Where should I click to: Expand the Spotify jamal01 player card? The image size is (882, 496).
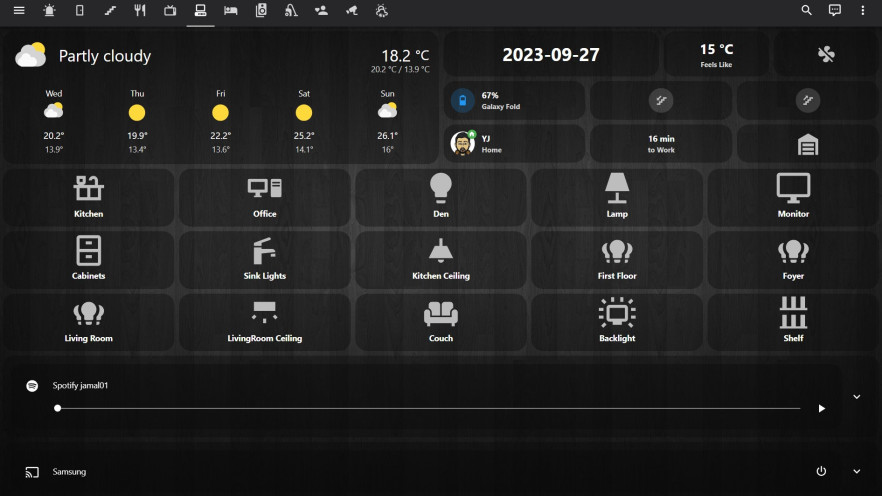(856, 397)
